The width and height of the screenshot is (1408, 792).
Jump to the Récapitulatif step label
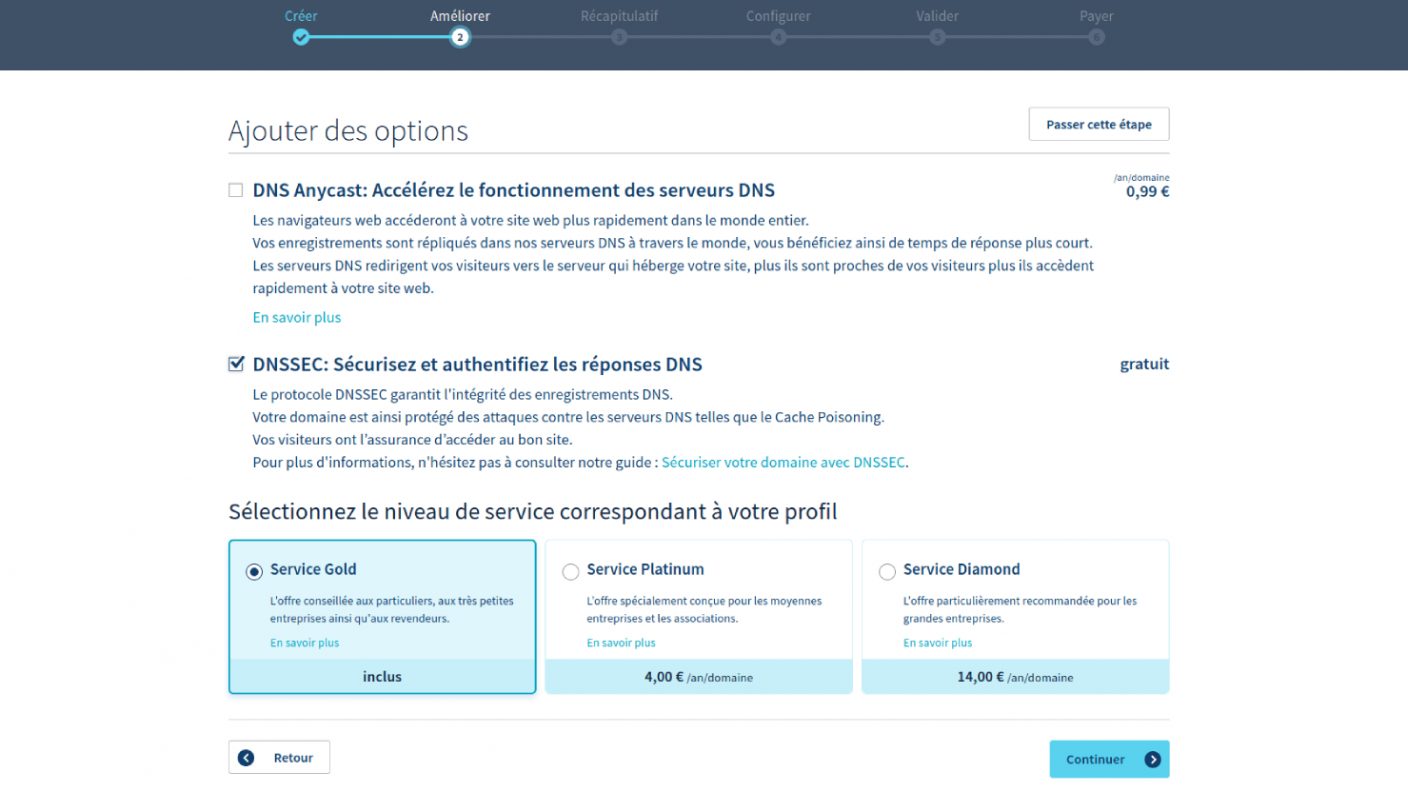tap(619, 16)
